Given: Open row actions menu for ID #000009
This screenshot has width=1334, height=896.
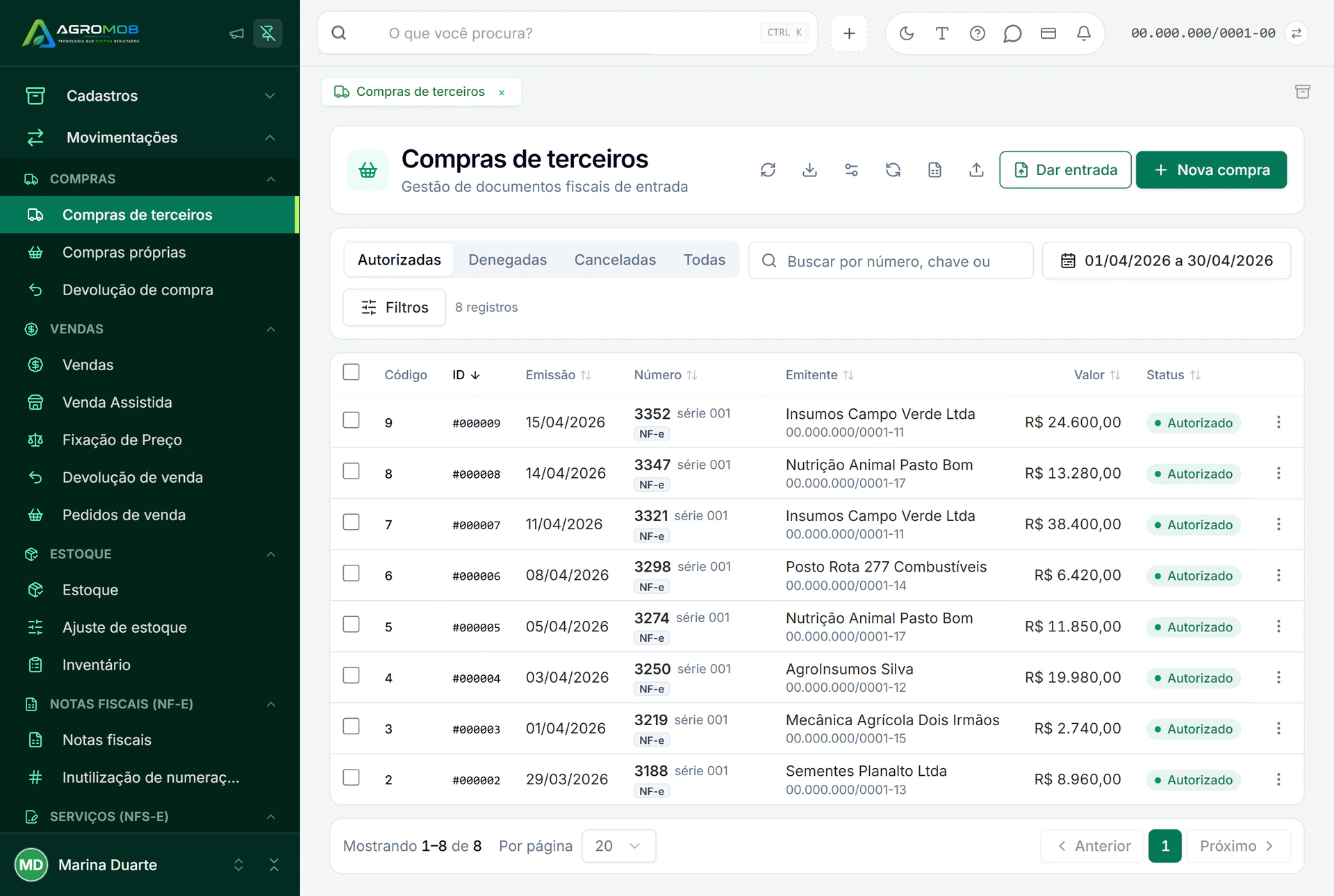Looking at the screenshot, I should click(x=1278, y=422).
